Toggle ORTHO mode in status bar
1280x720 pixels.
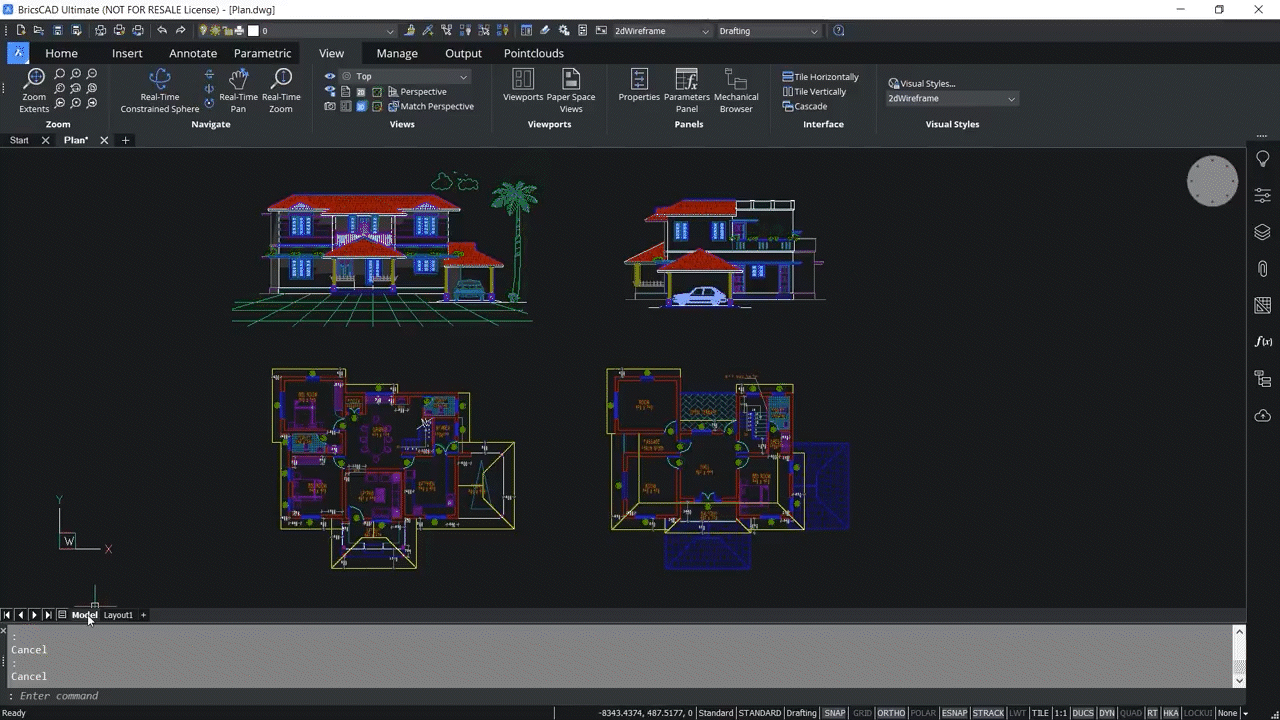click(x=890, y=713)
